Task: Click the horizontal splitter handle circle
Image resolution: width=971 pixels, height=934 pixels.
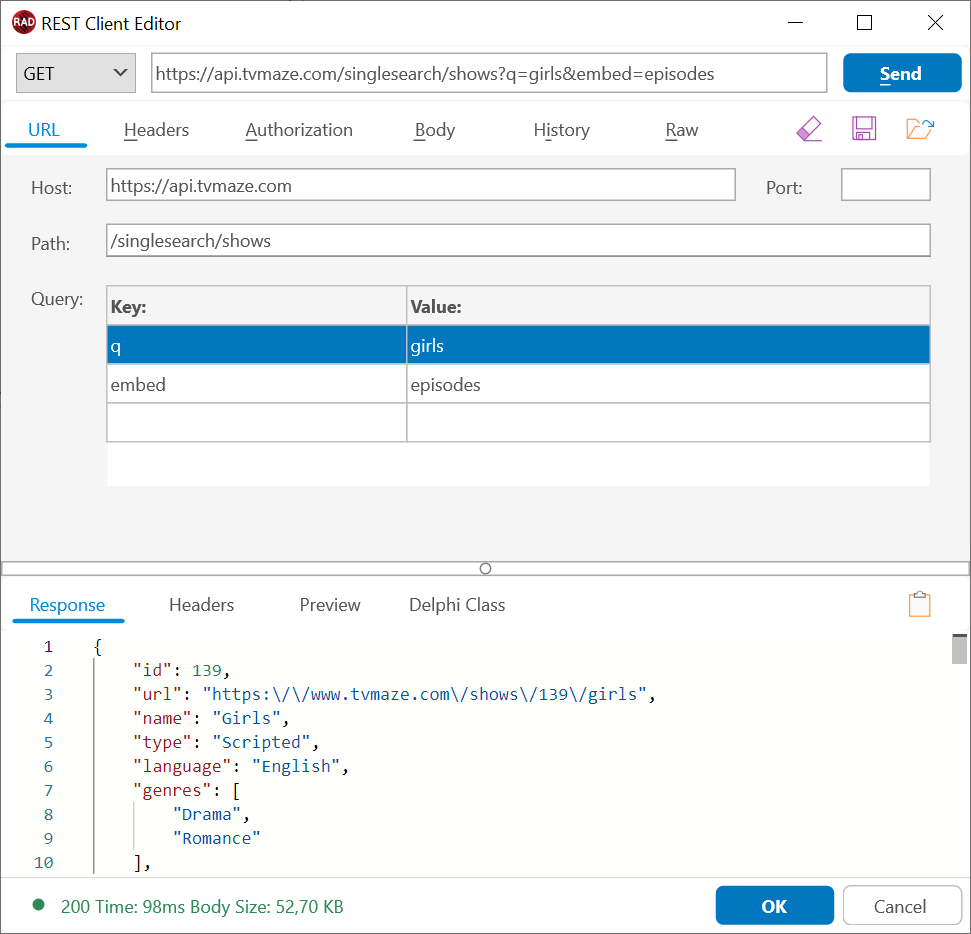Action: pyautogui.click(x=486, y=569)
